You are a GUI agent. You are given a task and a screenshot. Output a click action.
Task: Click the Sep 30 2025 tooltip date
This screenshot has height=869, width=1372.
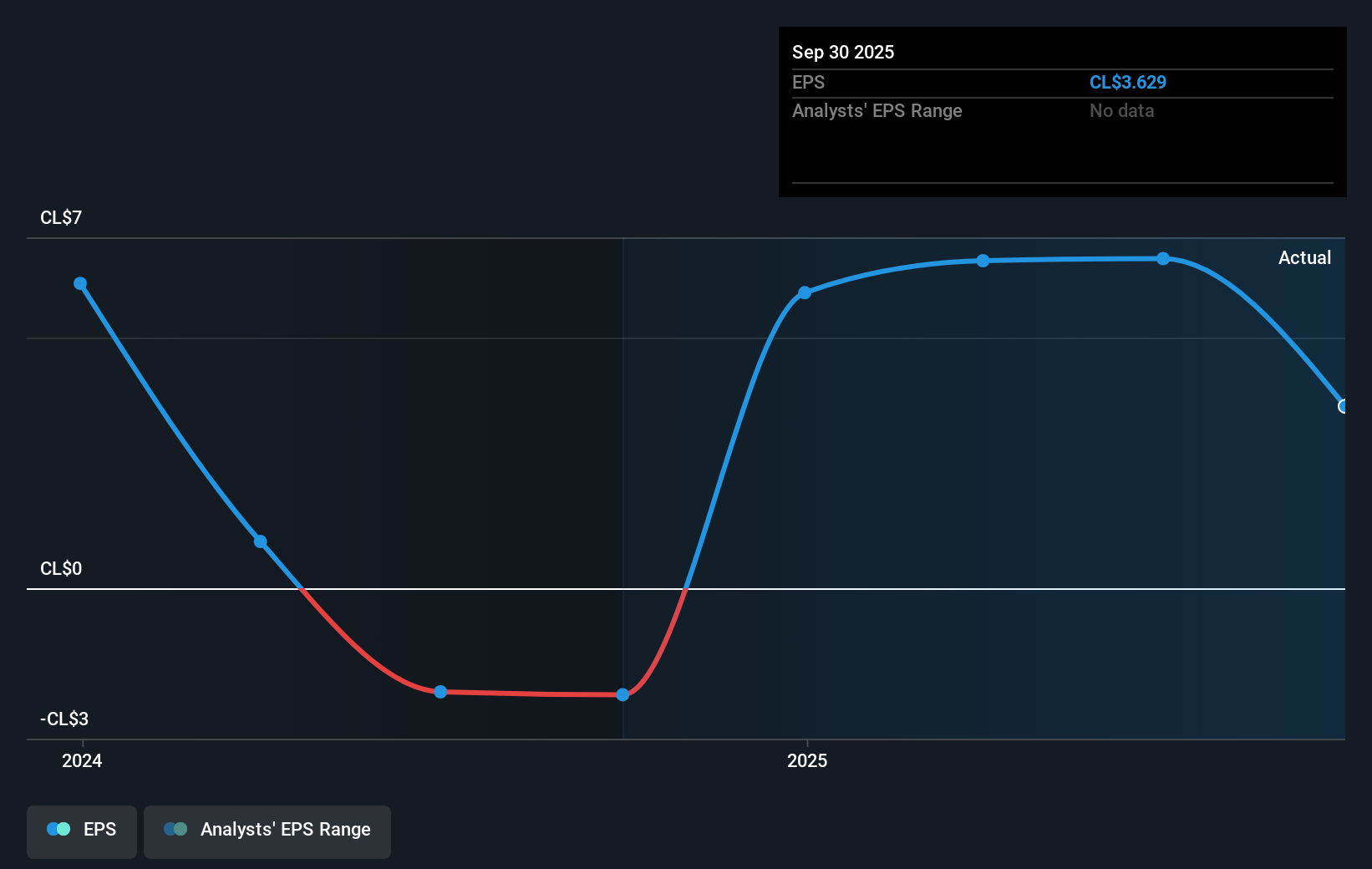pyautogui.click(x=843, y=53)
